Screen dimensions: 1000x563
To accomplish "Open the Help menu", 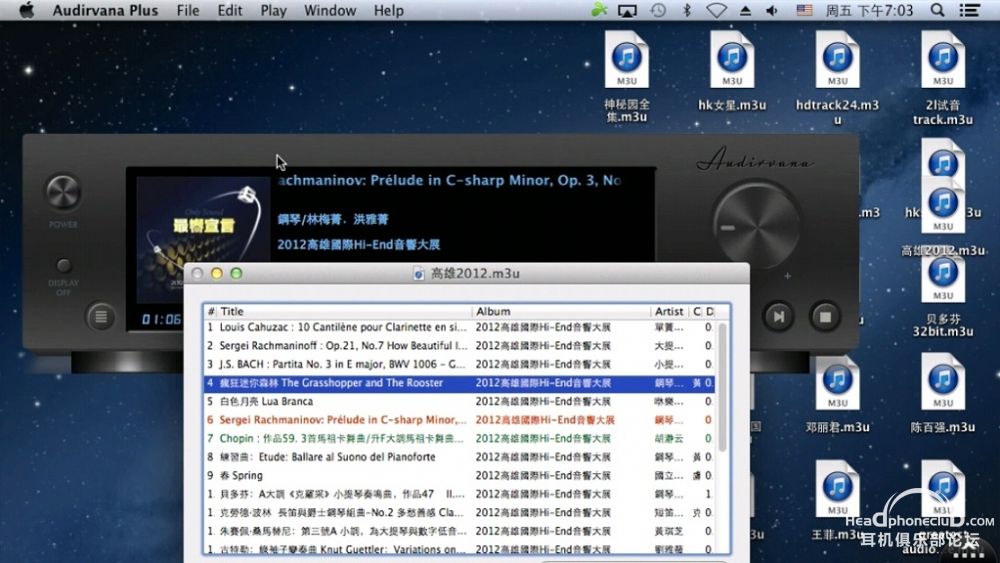I will click(388, 10).
